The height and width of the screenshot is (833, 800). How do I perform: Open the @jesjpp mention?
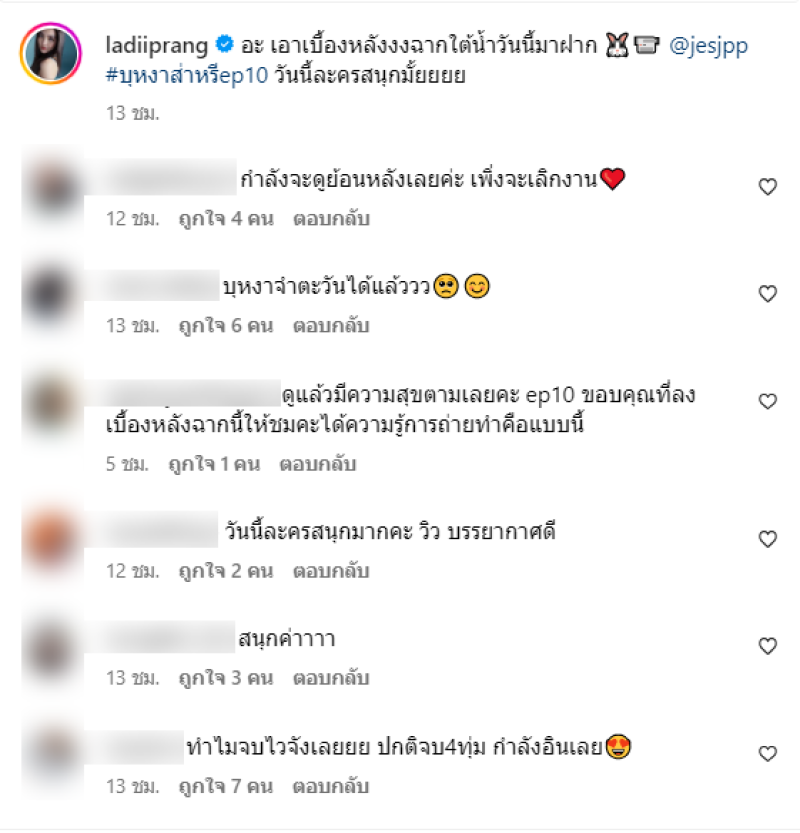pyautogui.click(x=708, y=46)
